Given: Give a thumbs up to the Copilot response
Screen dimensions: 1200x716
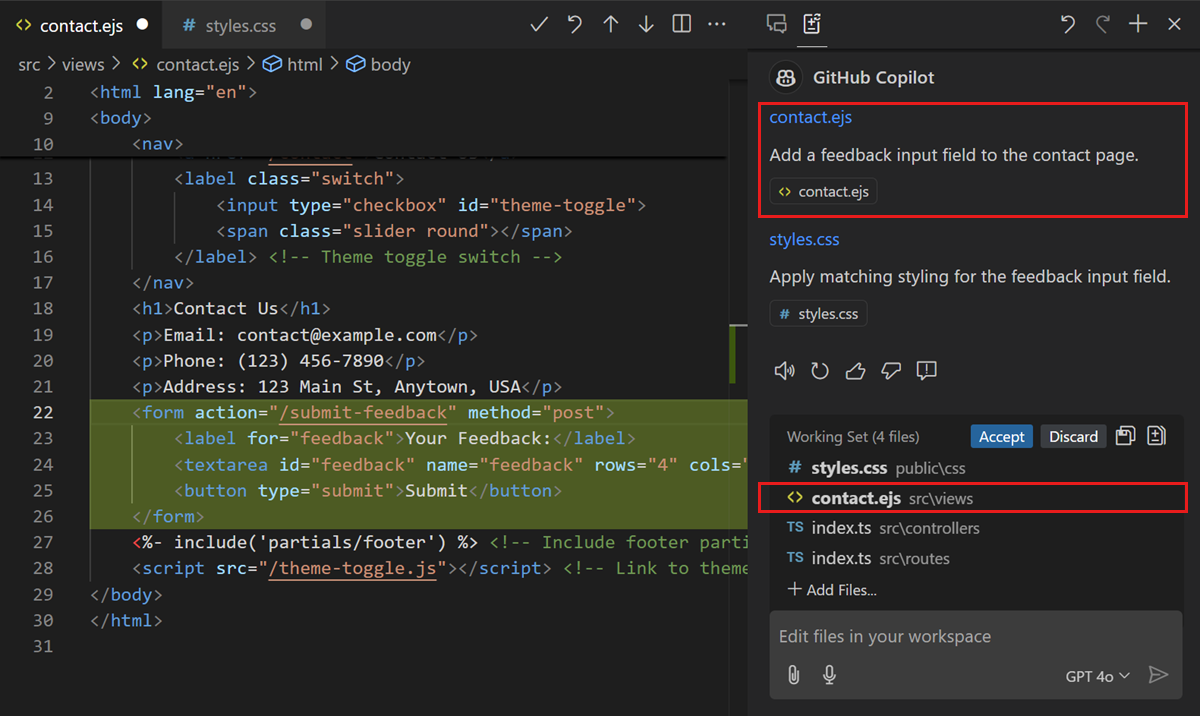Looking at the screenshot, I should point(855,370).
